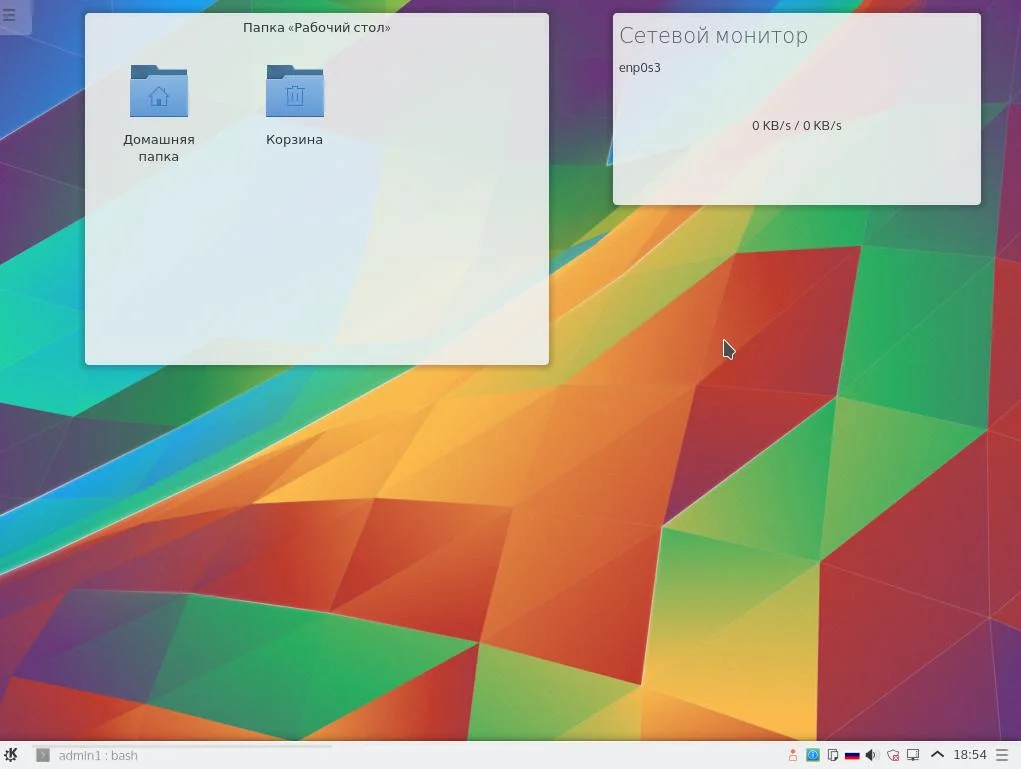The width and height of the screenshot is (1021, 769).
Task: Open the KDE application launcher
Action: 11,755
